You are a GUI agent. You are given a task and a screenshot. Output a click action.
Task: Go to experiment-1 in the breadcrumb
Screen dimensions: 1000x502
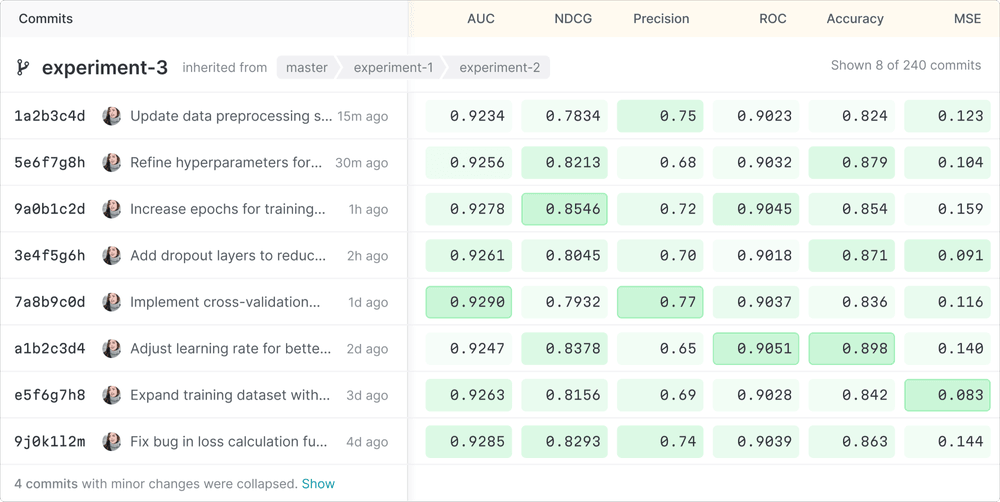pyautogui.click(x=393, y=68)
